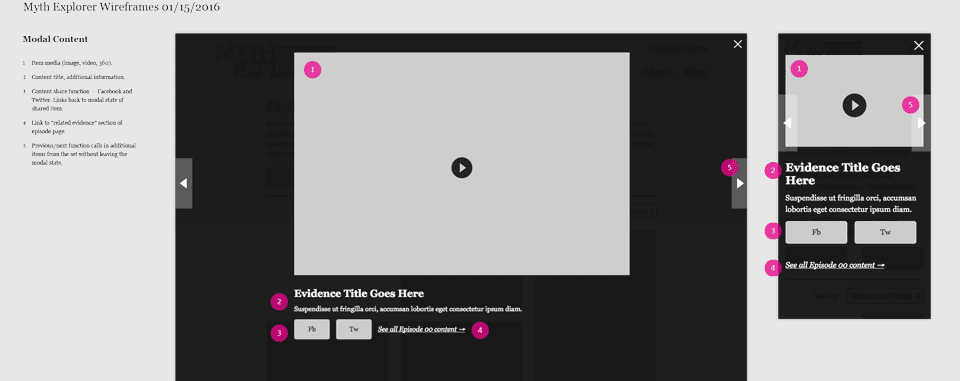The height and width of the screenshot is (381, 960).
Task: Play the video in the mobile modal
Action: tap(854, 105)
